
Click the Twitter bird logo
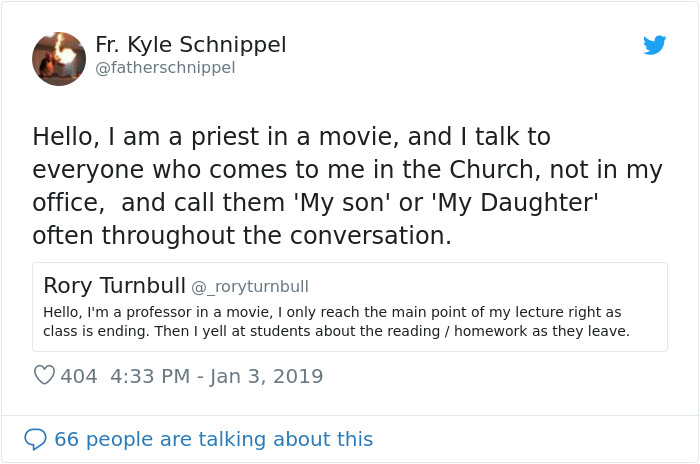pos(655,46)
